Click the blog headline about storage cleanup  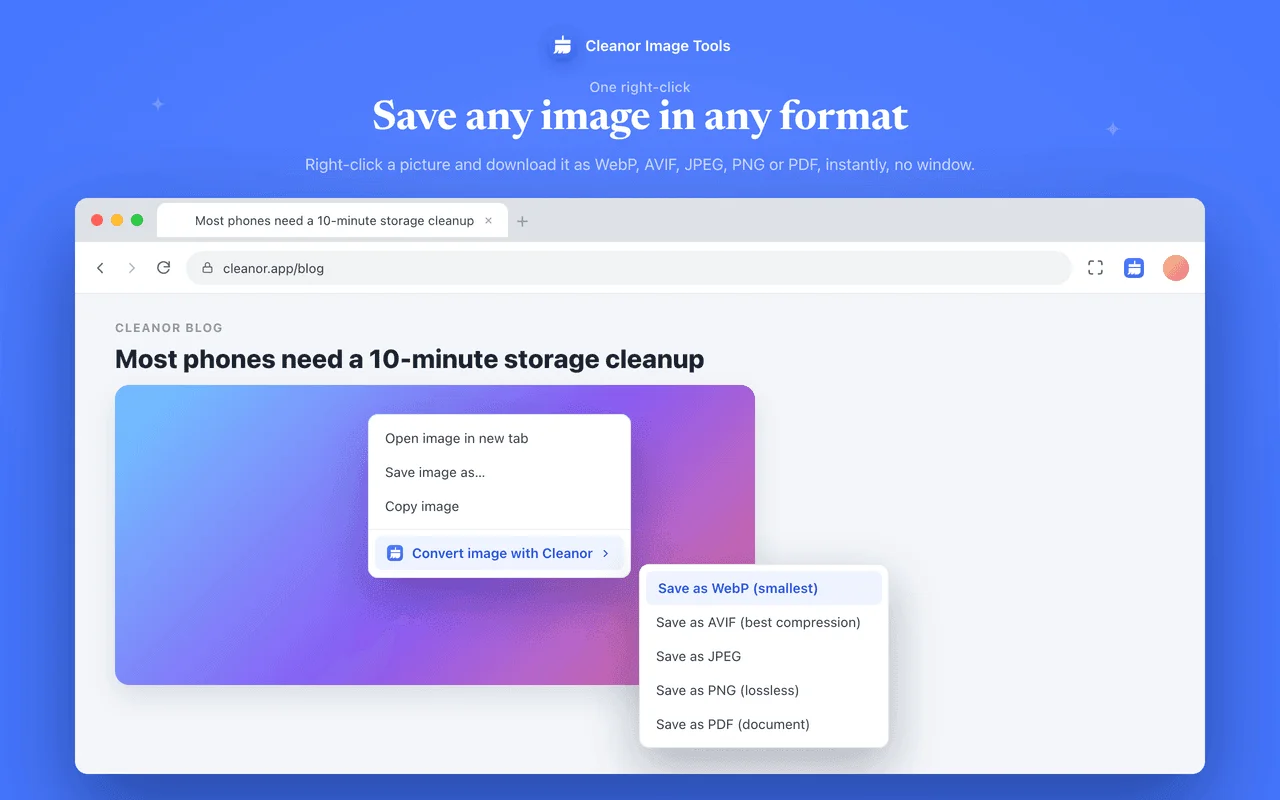point(409,359)
